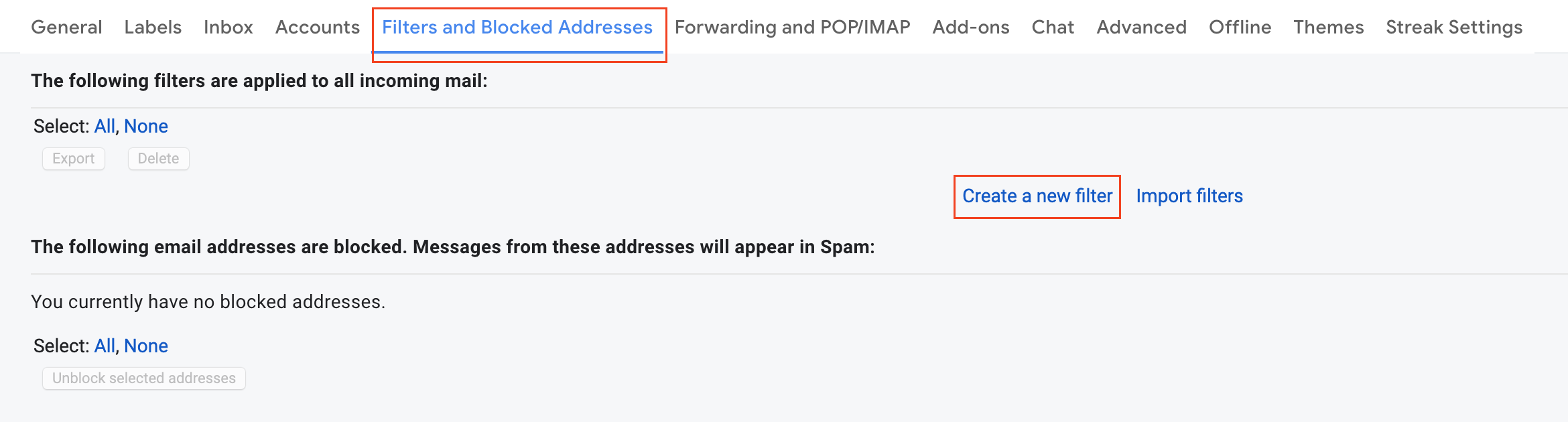1568x422 pixels.
Task: Open the Streak Settings tab
Action: point(1454,27)
